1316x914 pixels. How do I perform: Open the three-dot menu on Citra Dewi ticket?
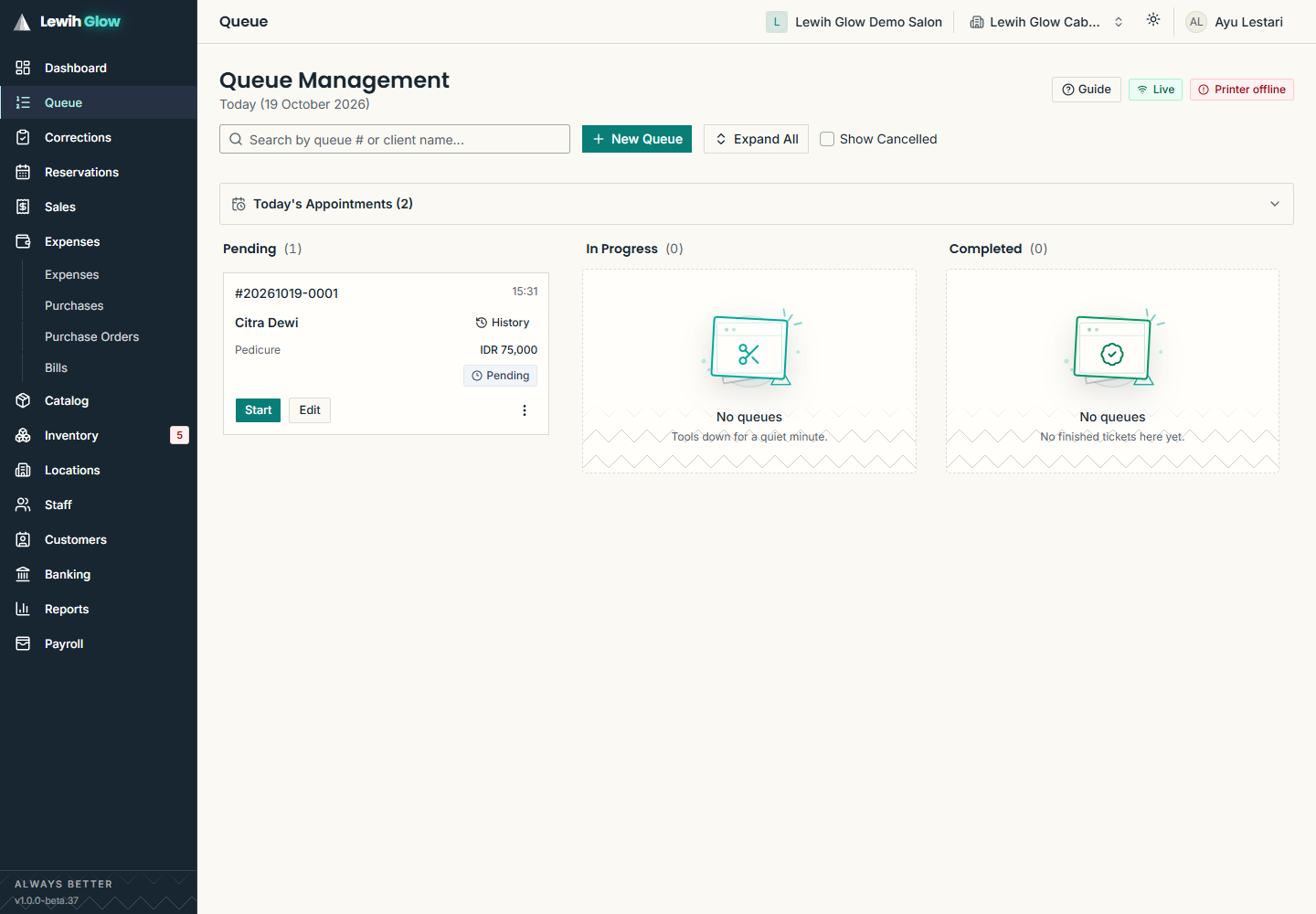tap(525, 410)
